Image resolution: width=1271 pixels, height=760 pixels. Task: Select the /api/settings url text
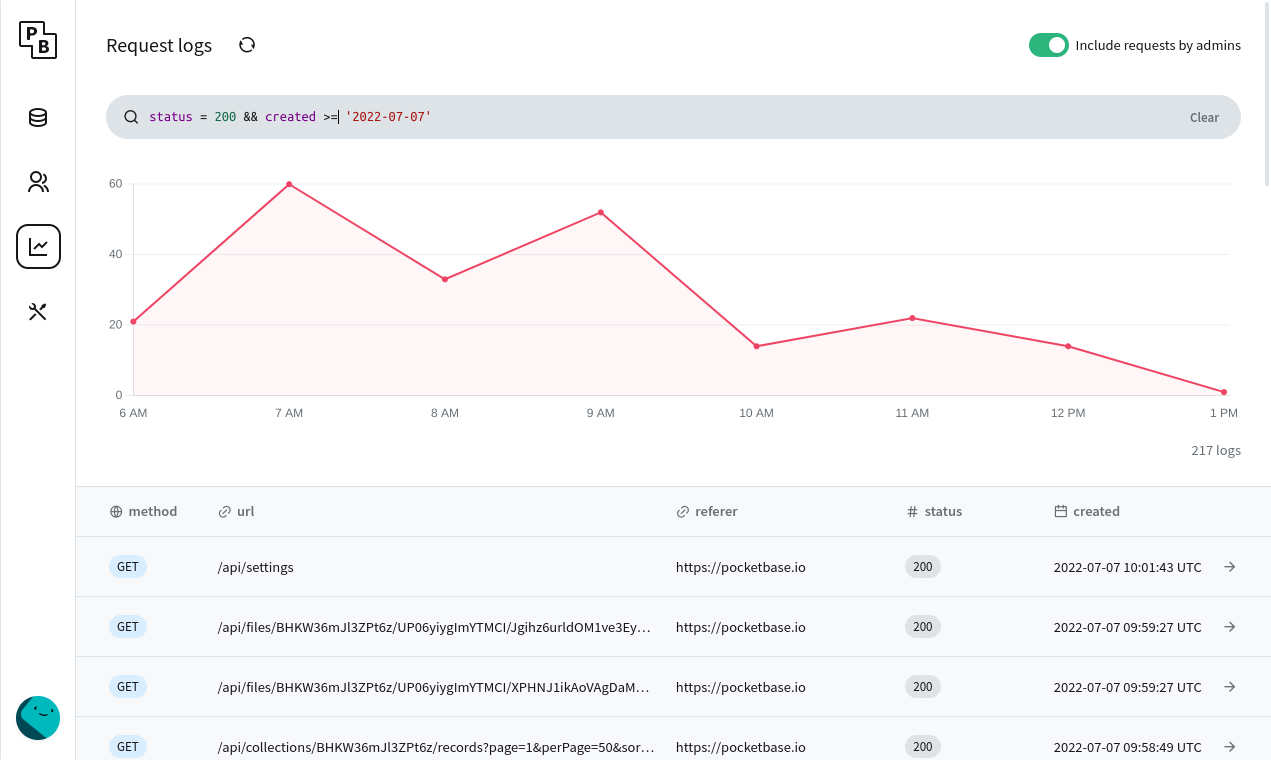click(x=255, y=567)
